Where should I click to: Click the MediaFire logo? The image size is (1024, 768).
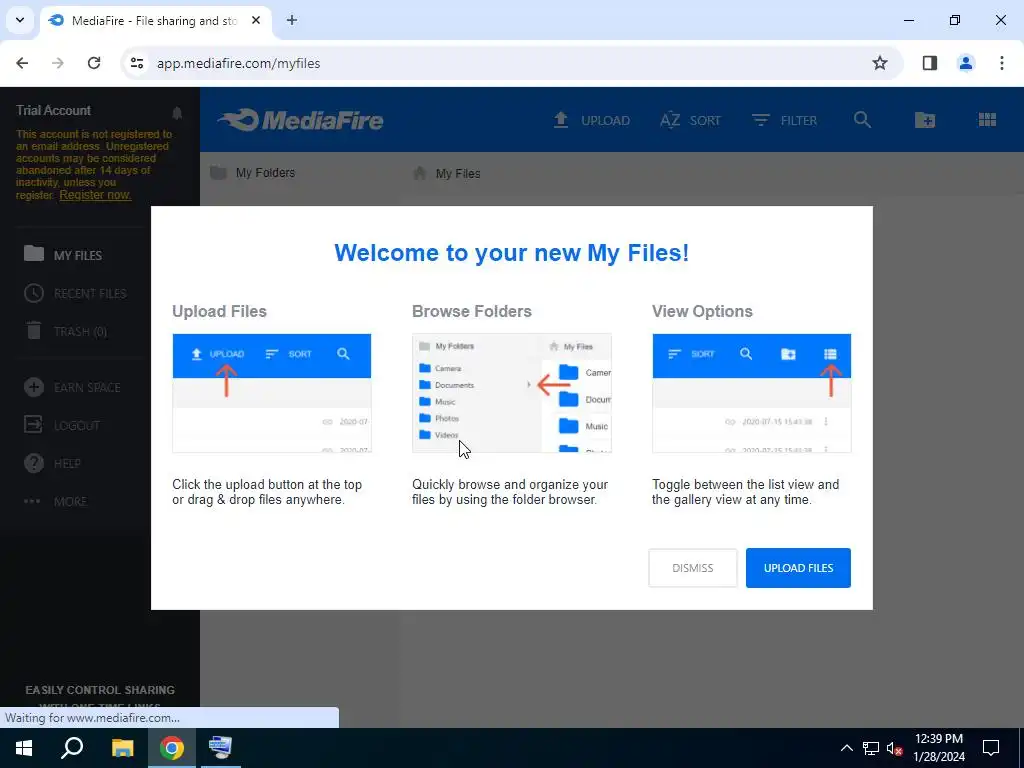pyautogui.click(x=300, y=120)
